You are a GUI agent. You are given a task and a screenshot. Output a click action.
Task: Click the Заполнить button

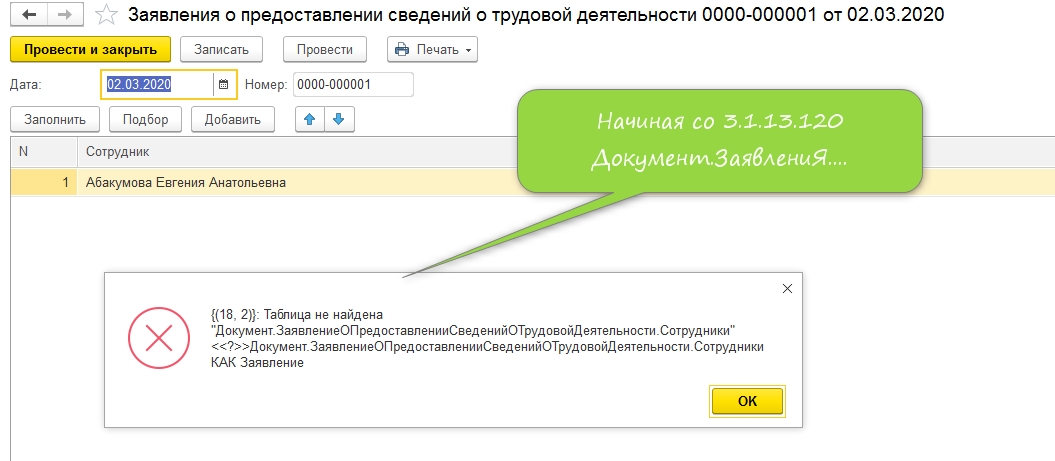tap(55, 120)
